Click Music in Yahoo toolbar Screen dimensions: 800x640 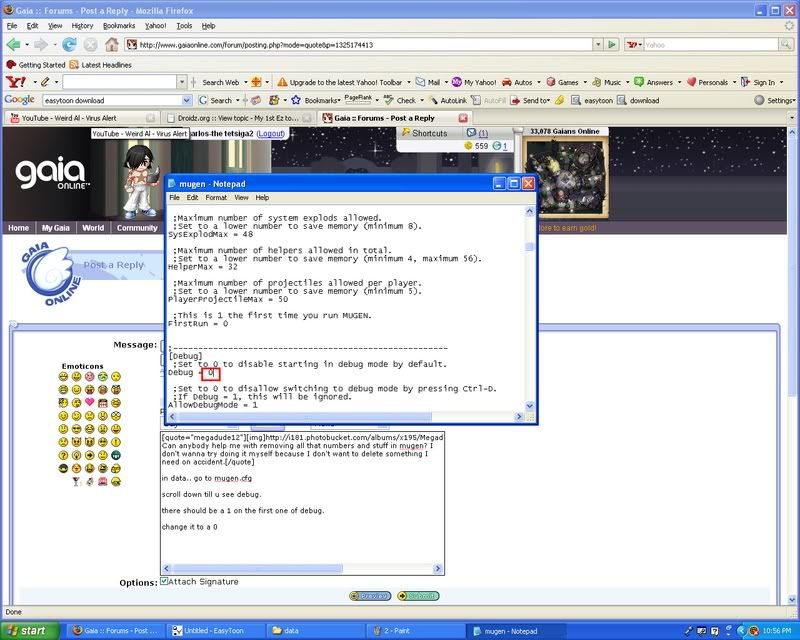(607, 82)
